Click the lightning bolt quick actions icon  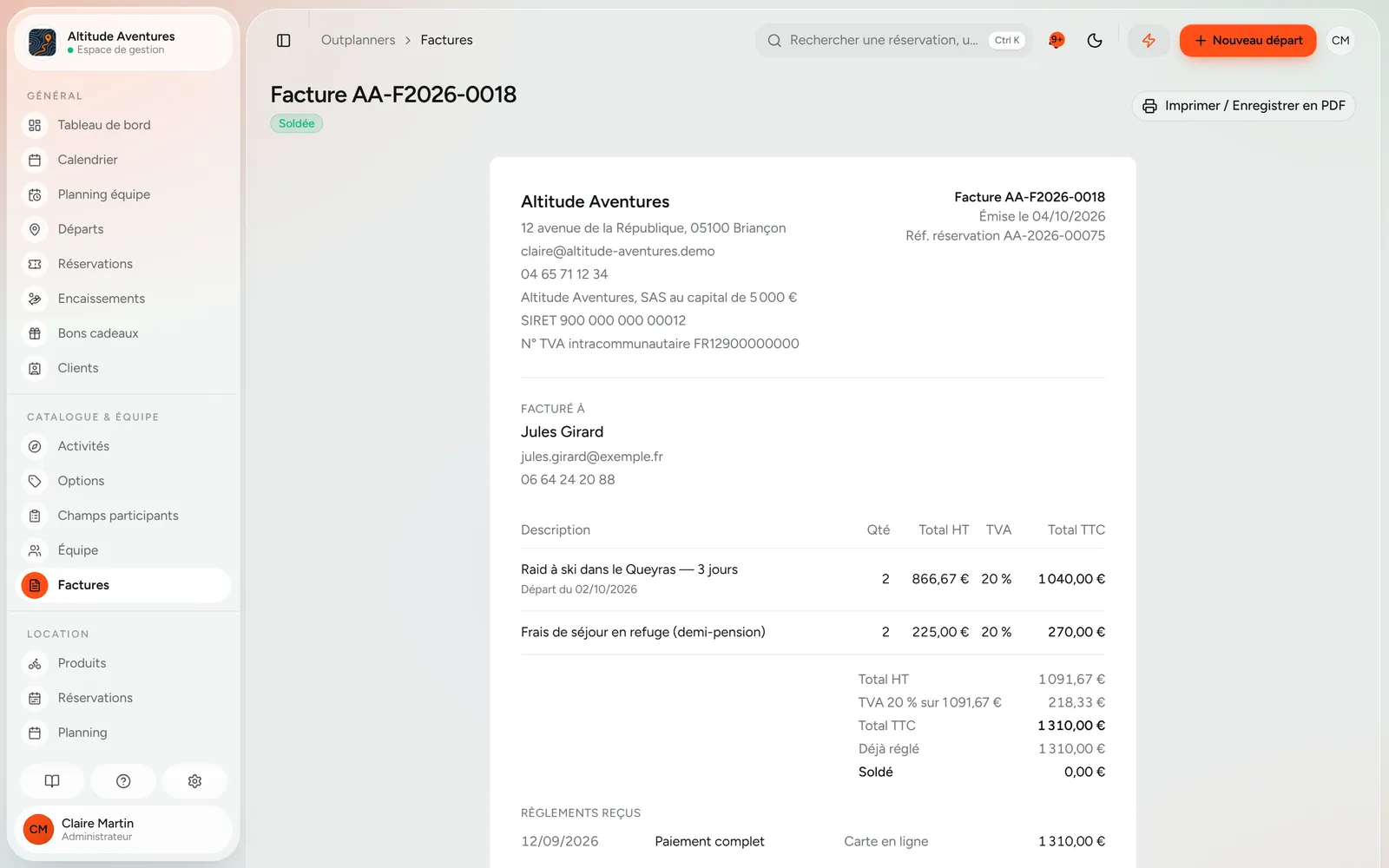pyautogui.click(x=1149, y=41)
